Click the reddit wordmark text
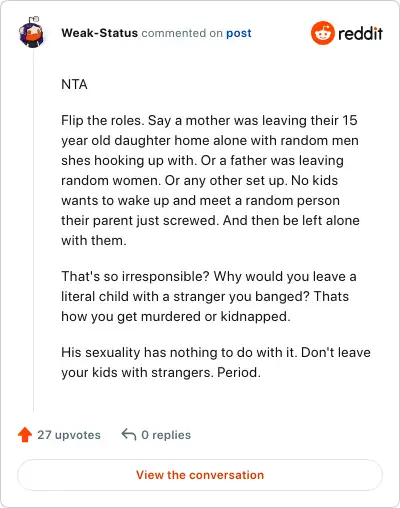Viewport: 400px width, 508px height. coord(361,33)
